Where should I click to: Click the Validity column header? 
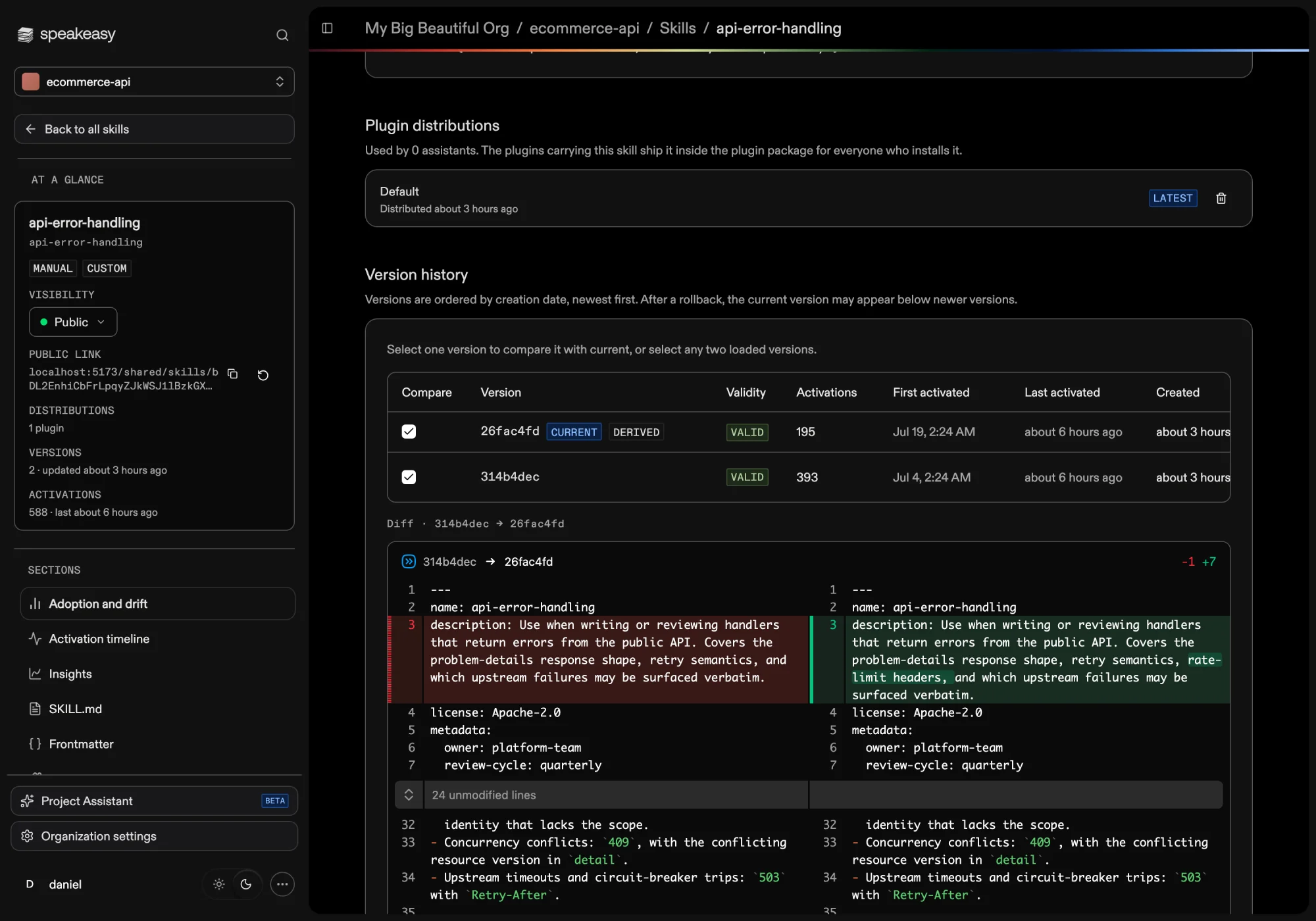746,392
